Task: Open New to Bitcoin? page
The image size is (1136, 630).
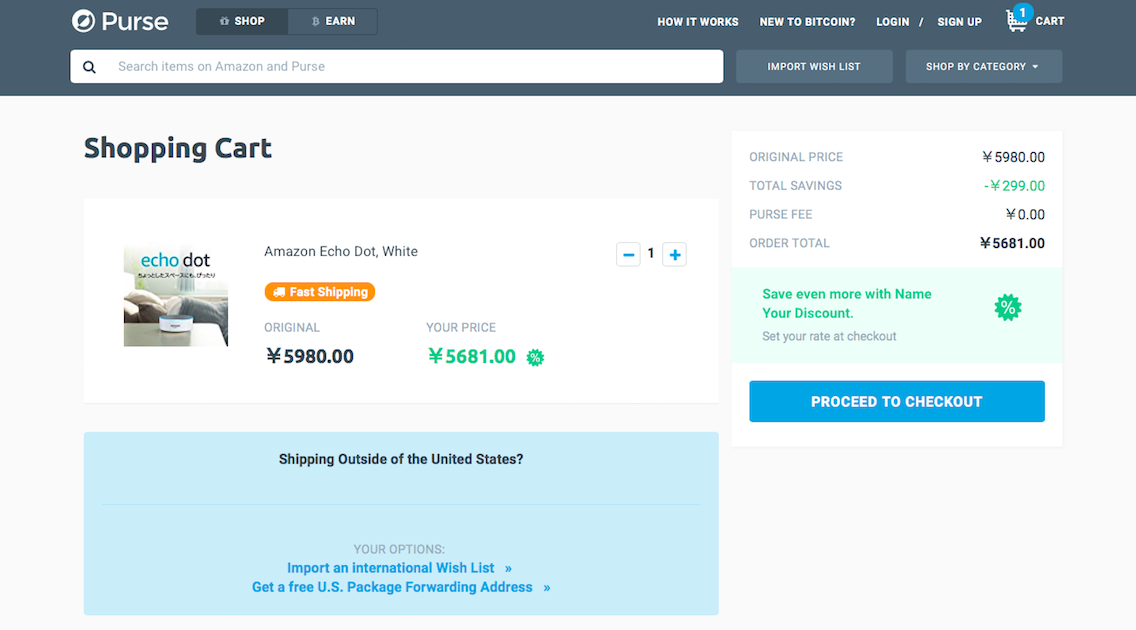Action: pyautogui.click(x=807, y=22)
